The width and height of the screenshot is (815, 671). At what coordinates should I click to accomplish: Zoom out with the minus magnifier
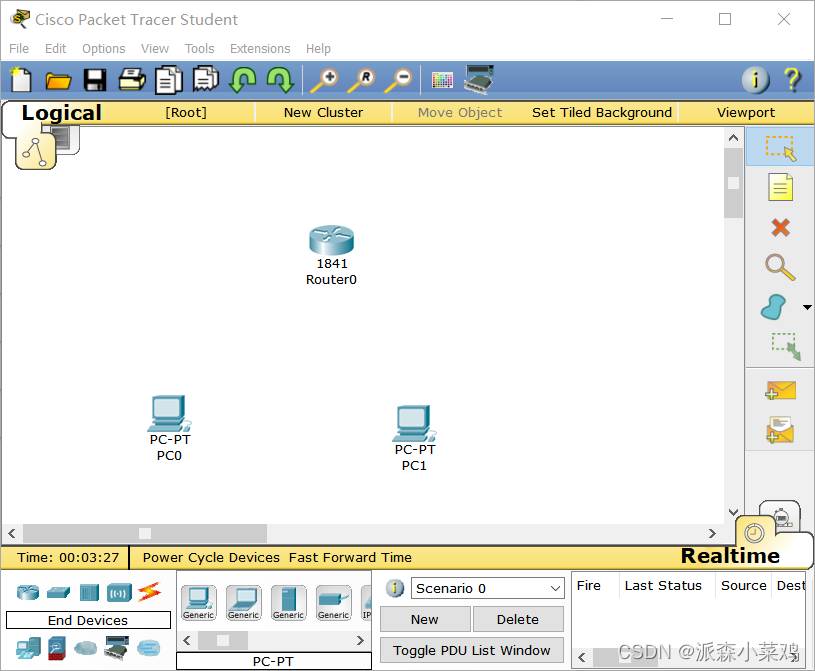pos(399,81)
